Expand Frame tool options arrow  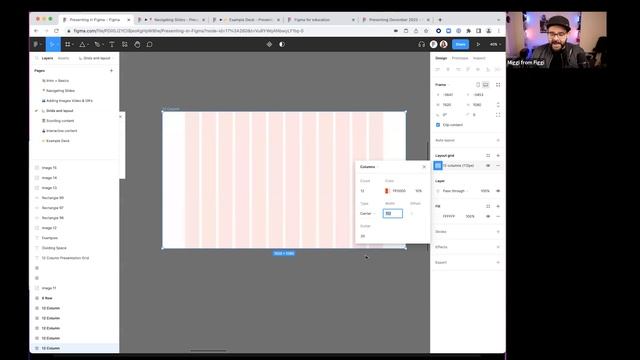pyautogui.click(x=73, y=44)
